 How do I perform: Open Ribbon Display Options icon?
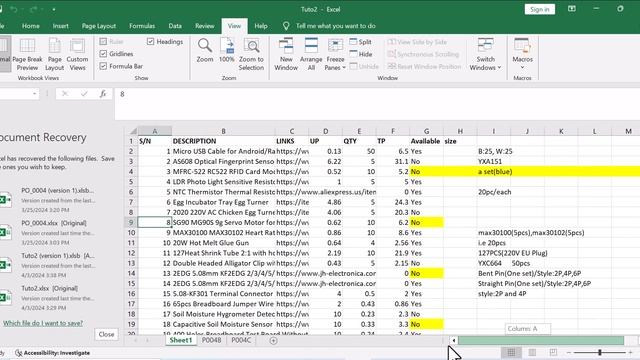pyautogui.click(x=572, y=9)
